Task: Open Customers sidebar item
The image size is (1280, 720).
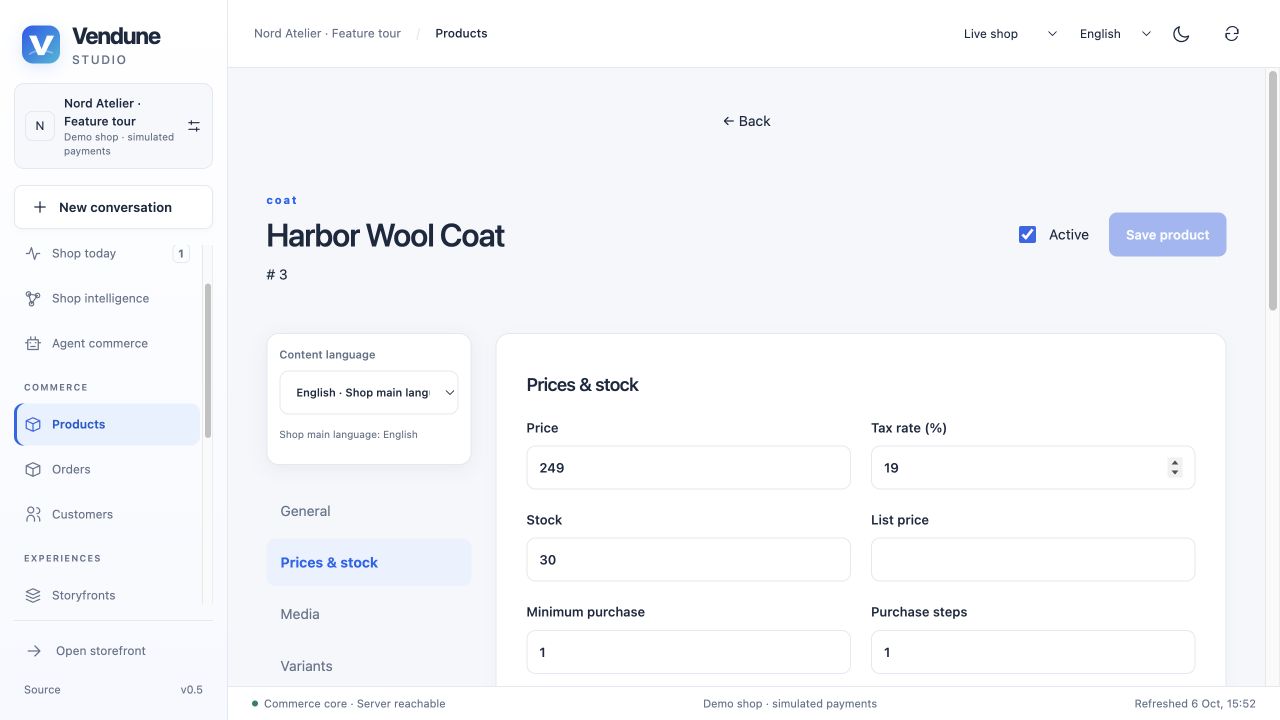Action: click(107, 514)
